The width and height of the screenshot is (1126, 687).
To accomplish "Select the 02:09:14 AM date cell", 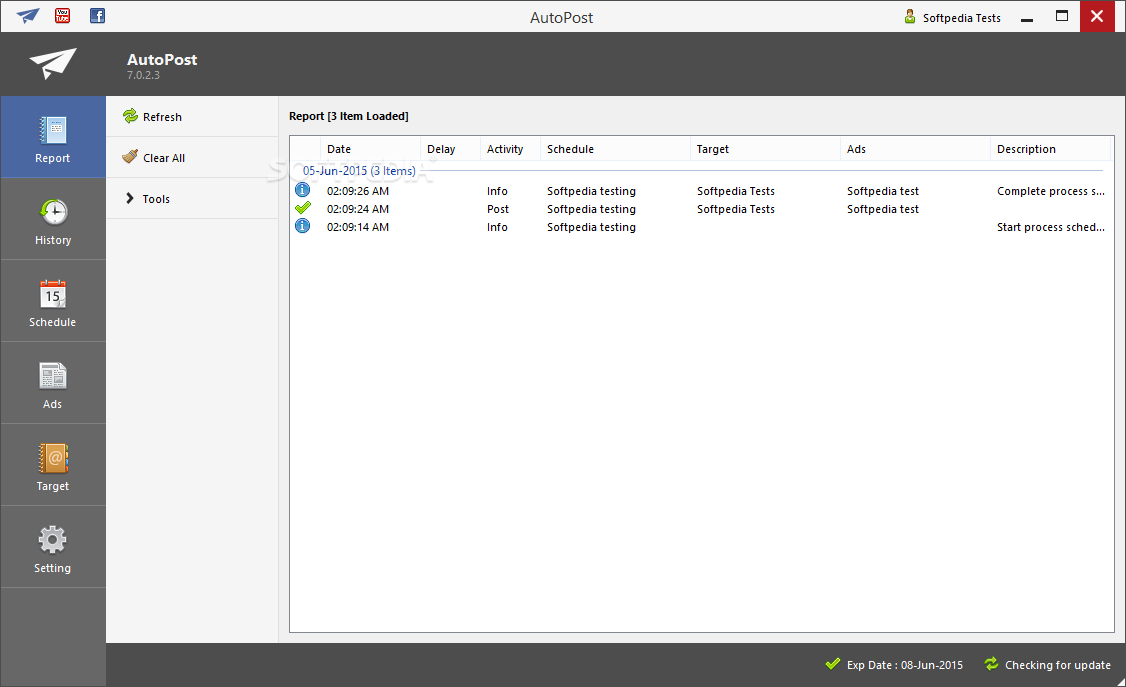I will pos(358,227).
